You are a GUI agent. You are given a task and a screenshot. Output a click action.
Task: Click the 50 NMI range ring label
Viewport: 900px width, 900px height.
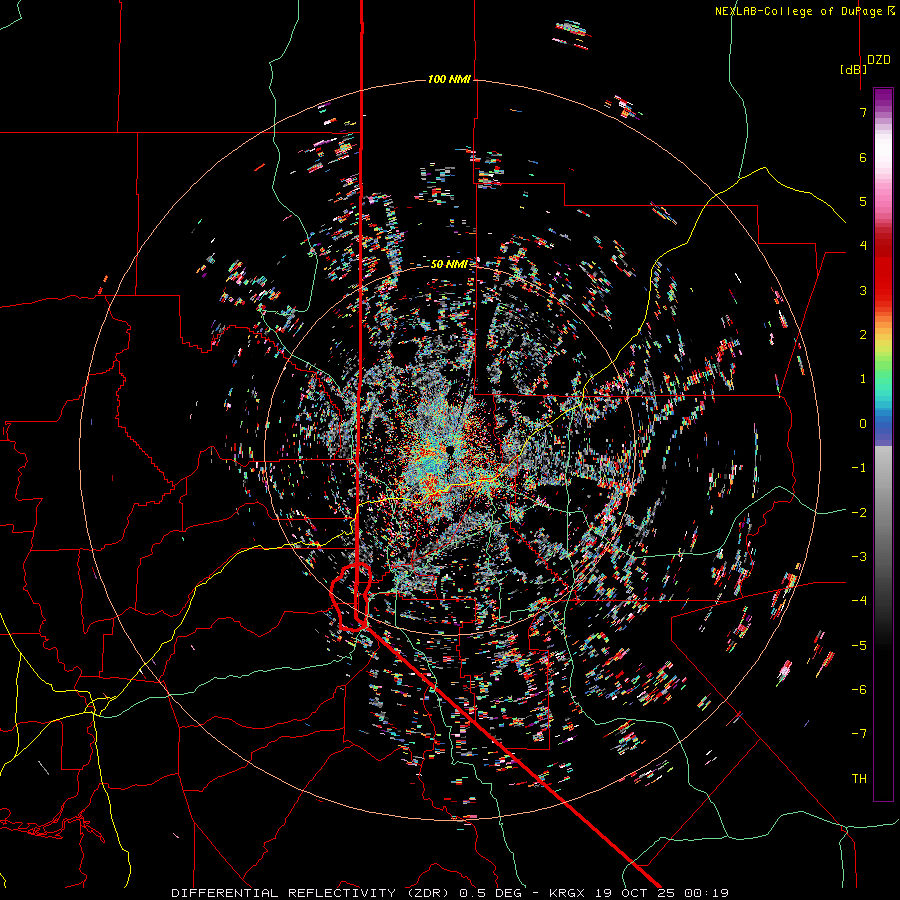(449, 264)
